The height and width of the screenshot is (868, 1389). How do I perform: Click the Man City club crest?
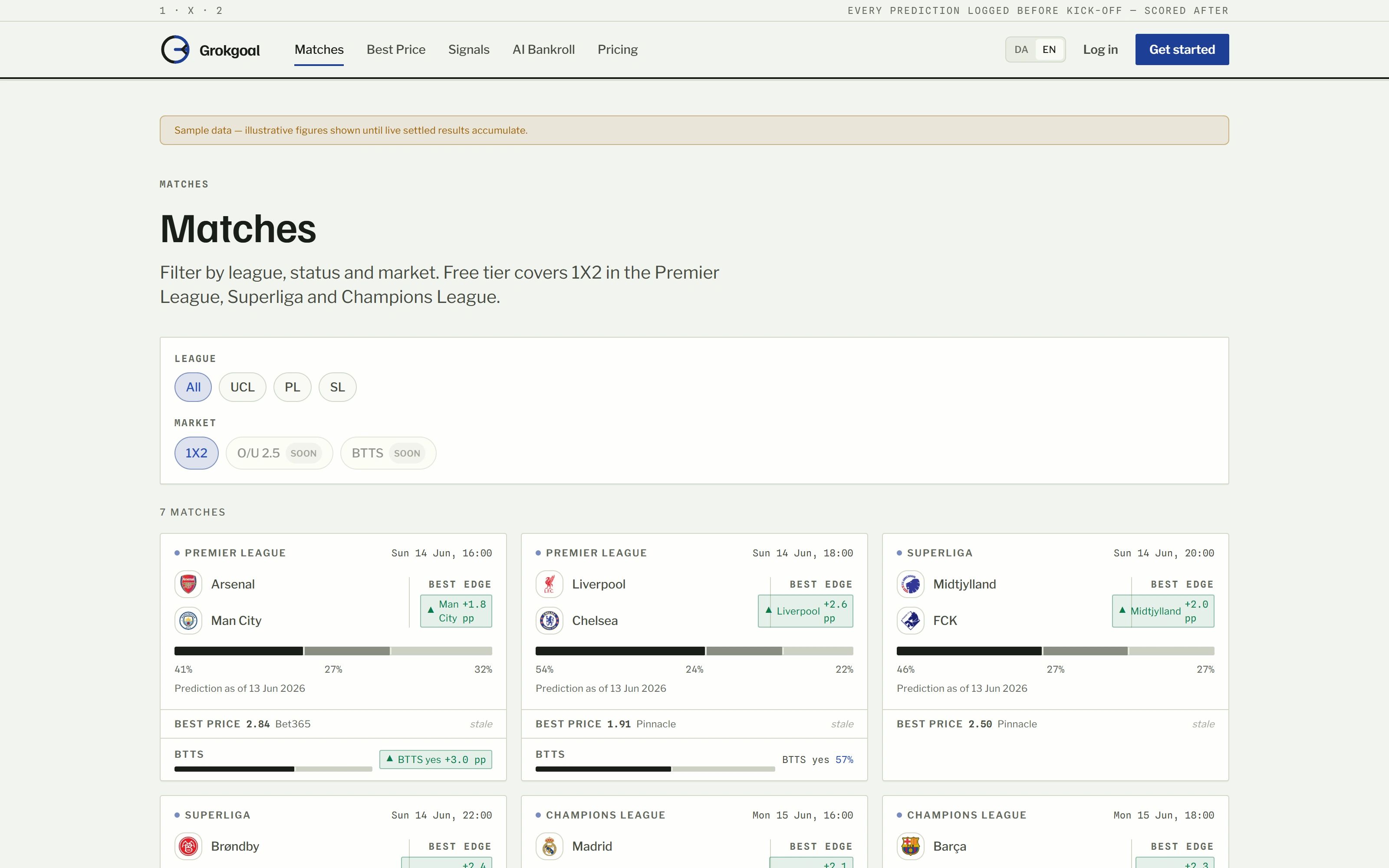[188, 621]
